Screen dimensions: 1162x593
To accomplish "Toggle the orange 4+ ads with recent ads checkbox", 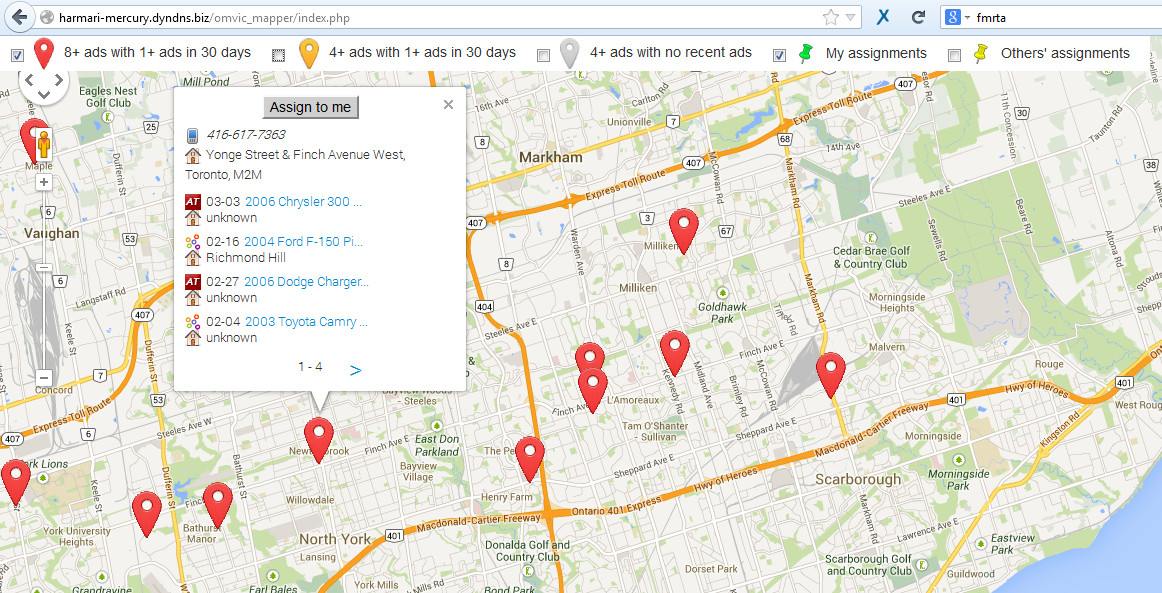I will 279,55.
